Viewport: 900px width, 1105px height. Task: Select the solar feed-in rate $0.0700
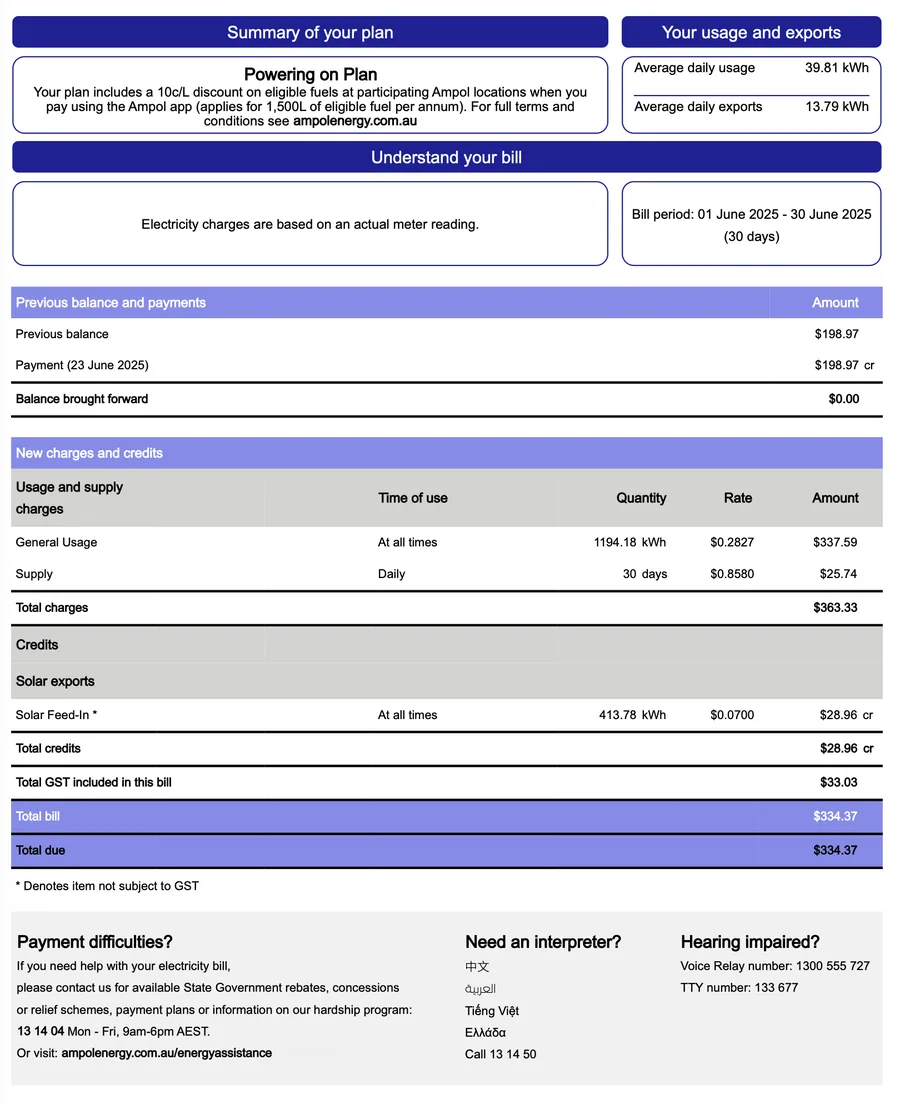click(732, 715)
